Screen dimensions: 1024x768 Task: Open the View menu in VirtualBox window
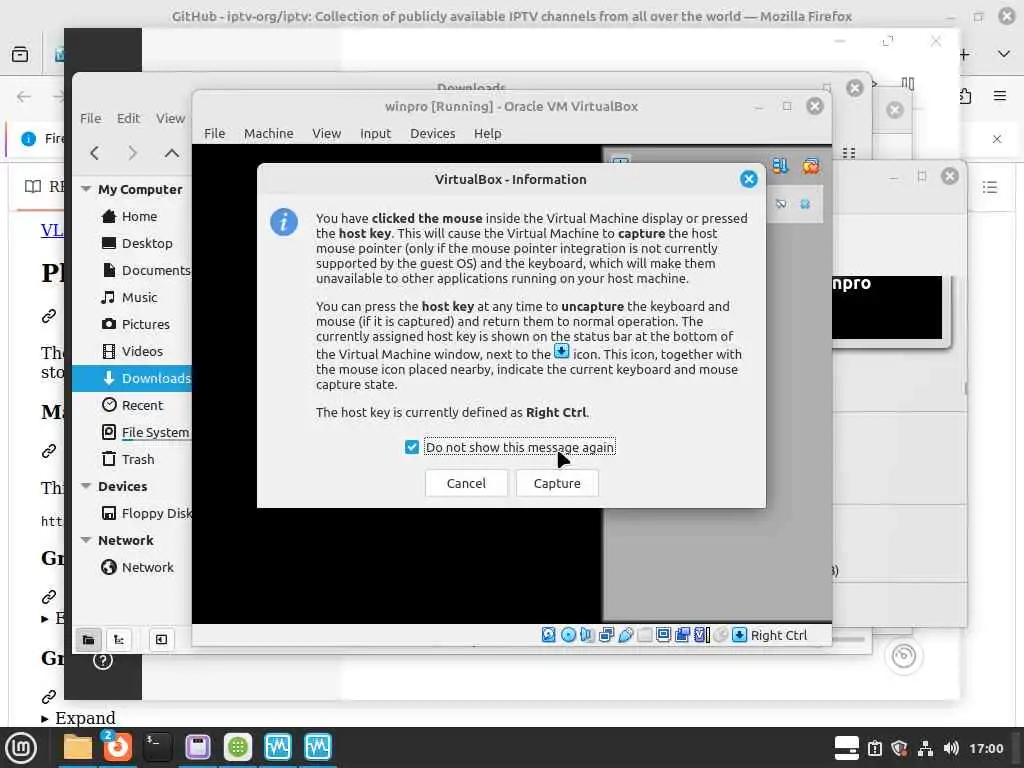pyautogui.click(x=327, y=133)
